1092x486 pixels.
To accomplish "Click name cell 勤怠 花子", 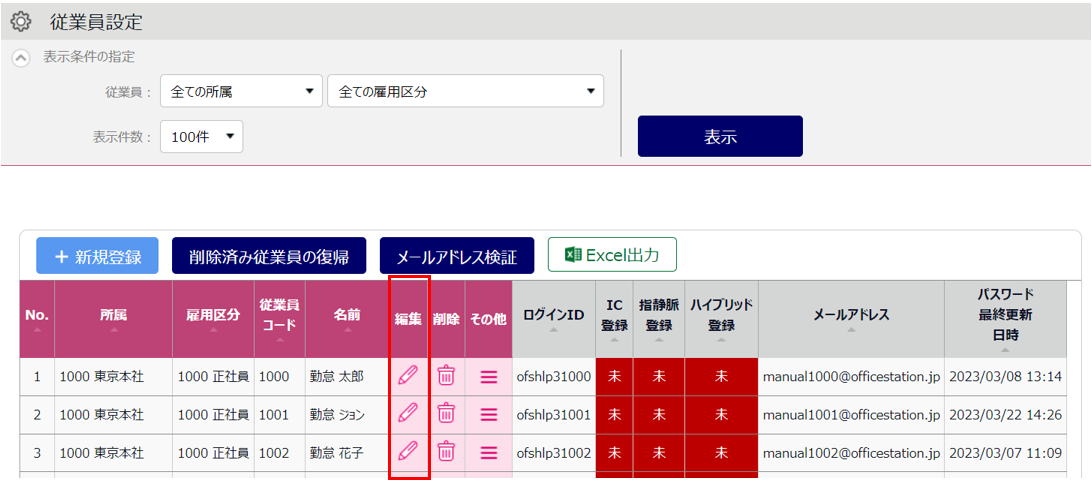I will [346, 452].
